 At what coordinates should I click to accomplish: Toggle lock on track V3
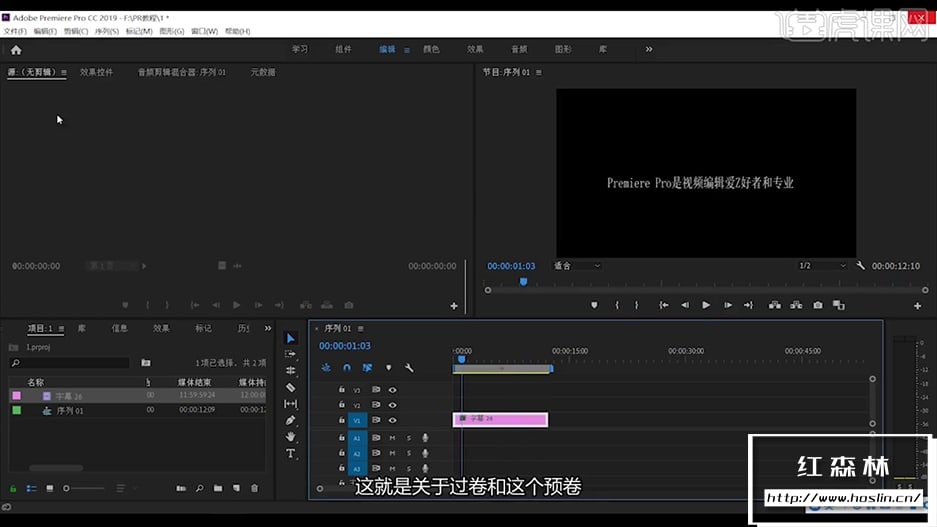pos(342,390)
